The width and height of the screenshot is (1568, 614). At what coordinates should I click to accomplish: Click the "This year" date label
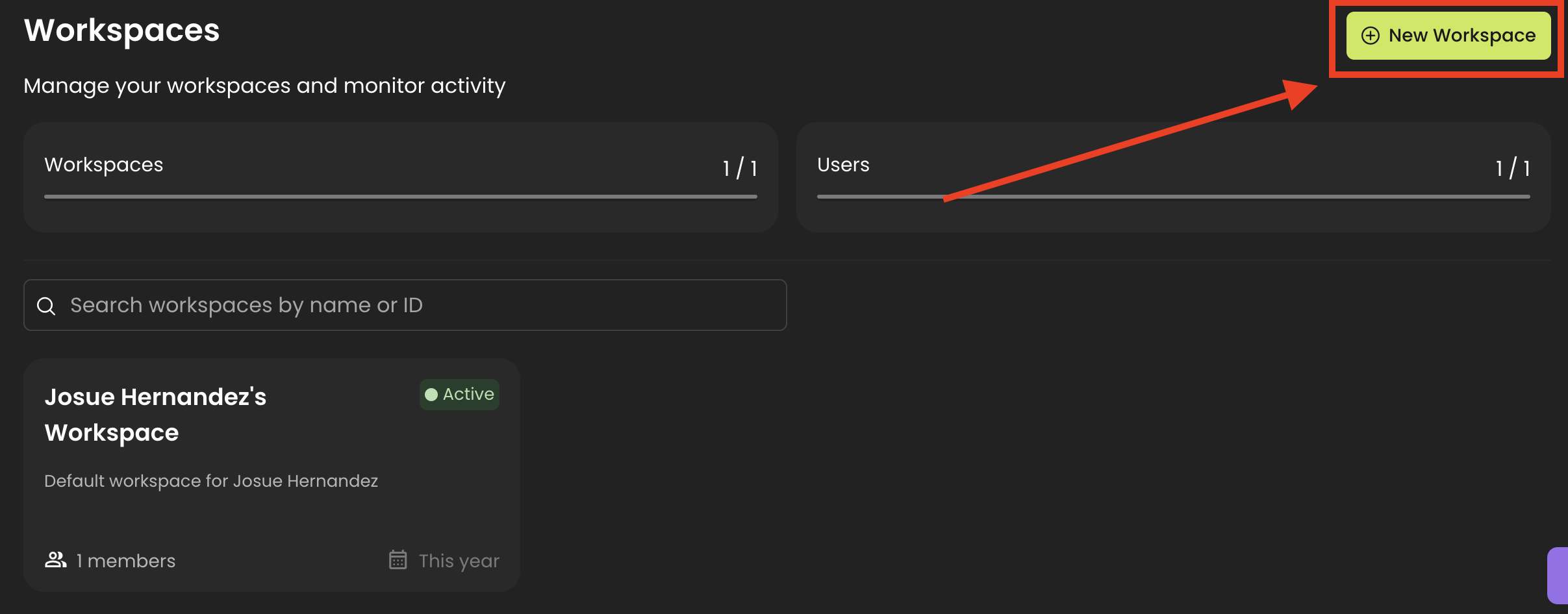(x=459, y=561)
